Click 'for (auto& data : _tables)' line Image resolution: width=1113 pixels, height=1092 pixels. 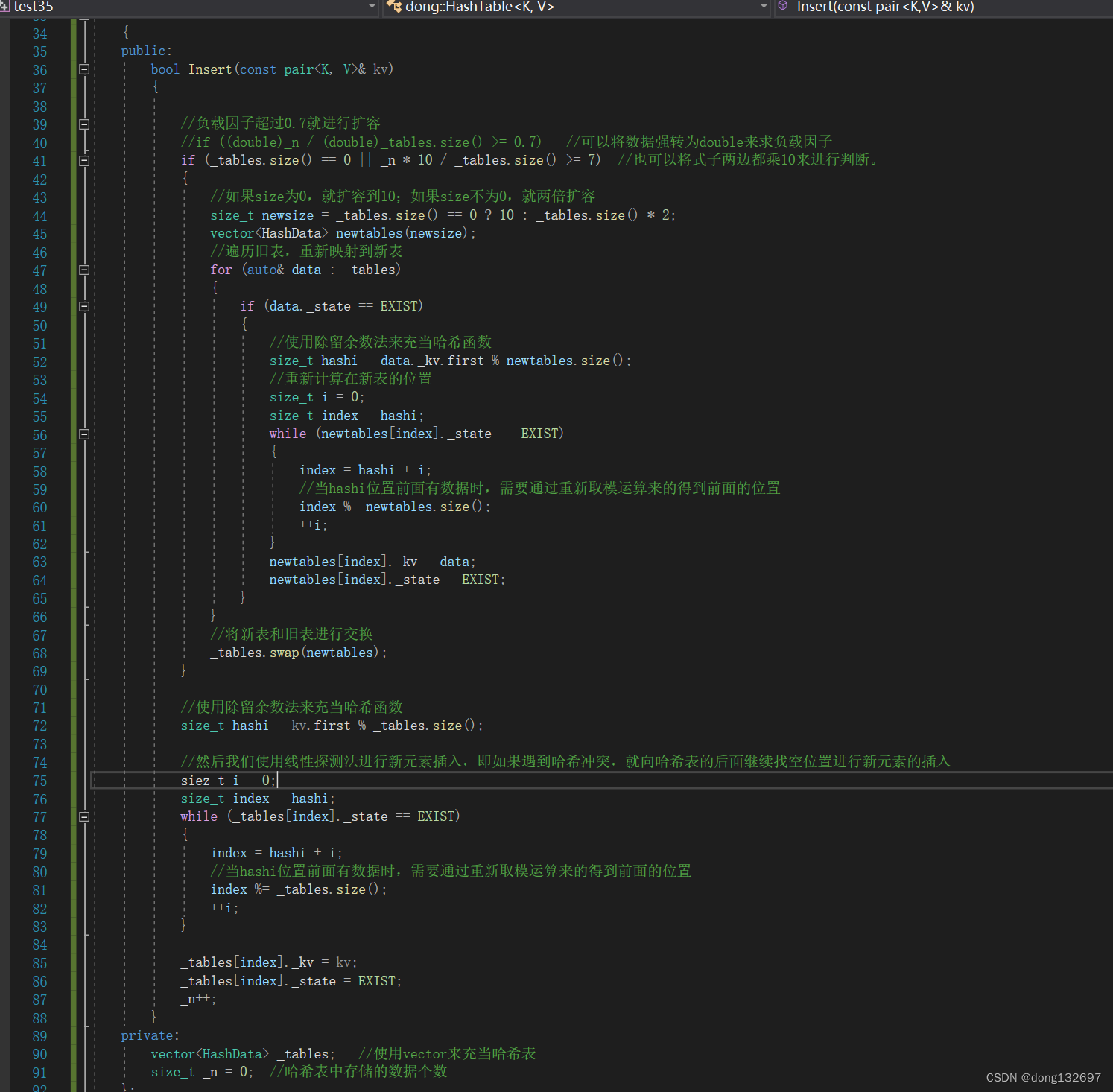click(305, 270)
